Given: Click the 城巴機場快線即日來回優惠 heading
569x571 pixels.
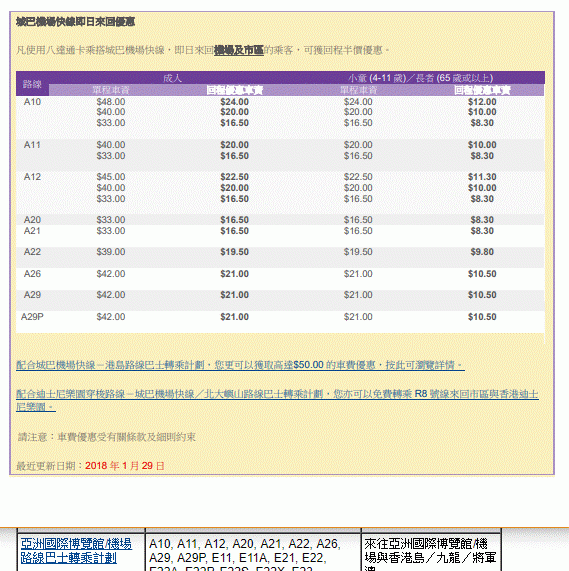Looking at the screenshot, I should (x=75, y=22).
